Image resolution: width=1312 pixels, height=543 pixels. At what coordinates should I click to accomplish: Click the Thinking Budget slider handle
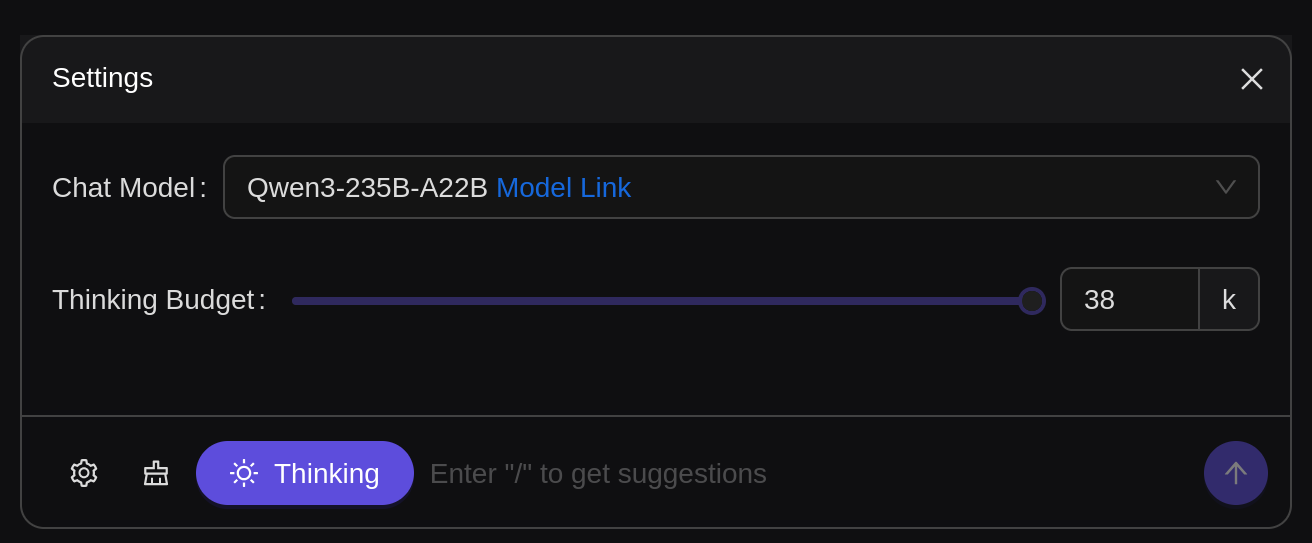click(x=1032, y=301)
